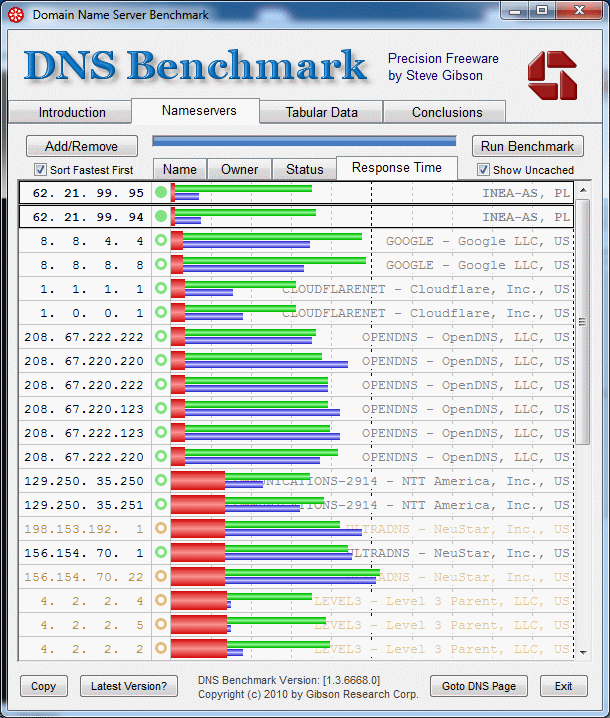Click the status ring for 1.0.0.1
The height and width of the screenshot is (718, 610).
161,312
